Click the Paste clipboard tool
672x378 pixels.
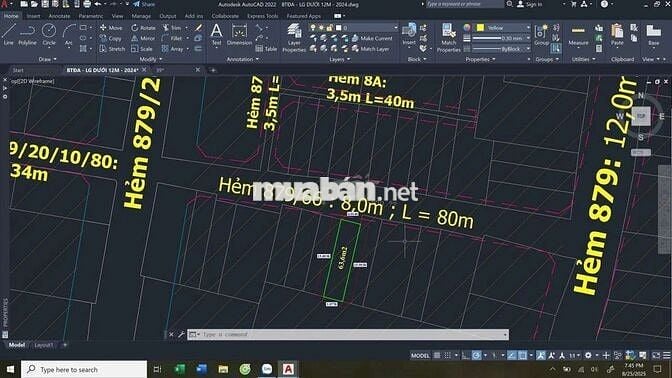[x=617, y=35]
